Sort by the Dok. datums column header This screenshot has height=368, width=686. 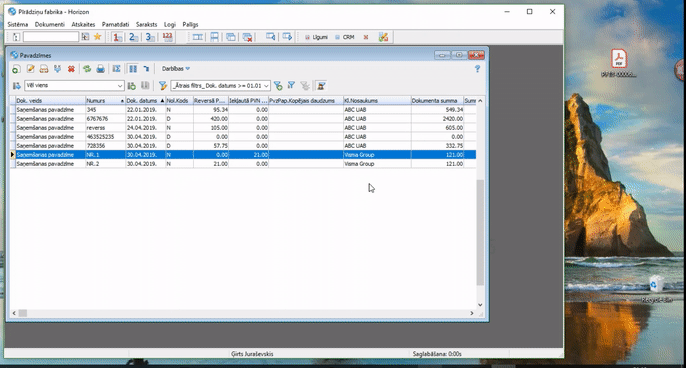tap(146, 101)
